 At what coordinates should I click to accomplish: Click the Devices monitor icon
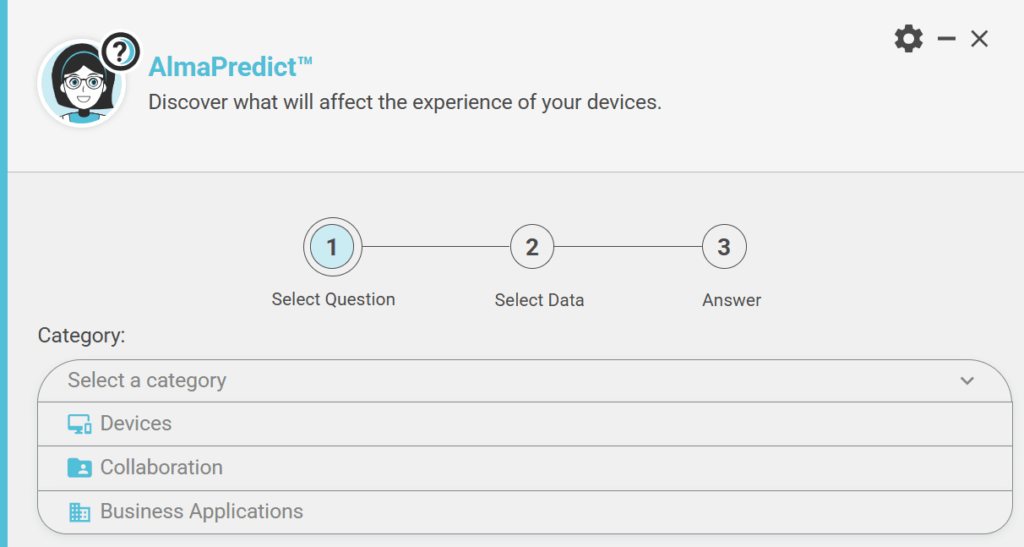pos(79,424)
